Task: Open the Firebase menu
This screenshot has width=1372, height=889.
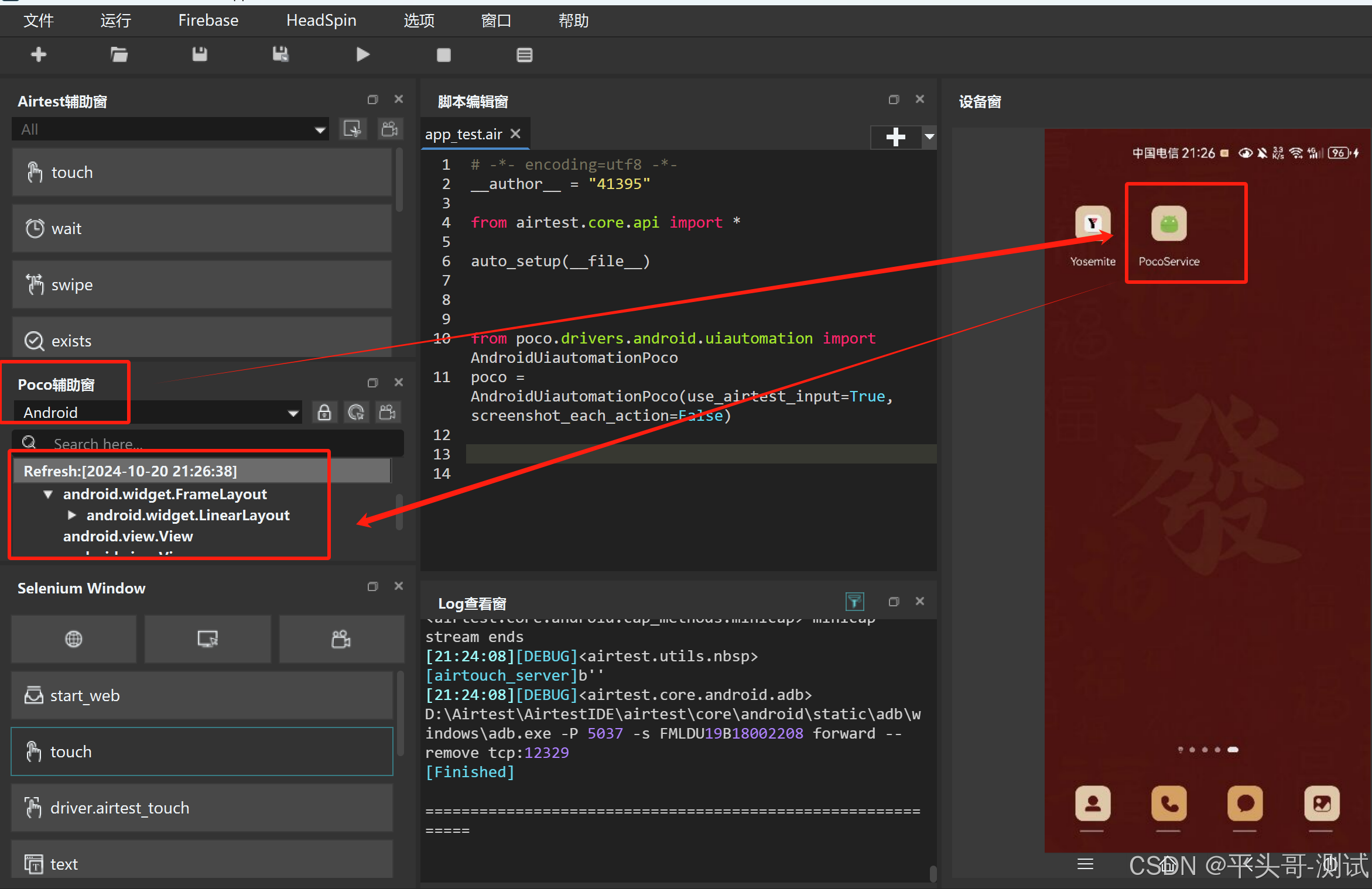Action: (x=208, y=20)
